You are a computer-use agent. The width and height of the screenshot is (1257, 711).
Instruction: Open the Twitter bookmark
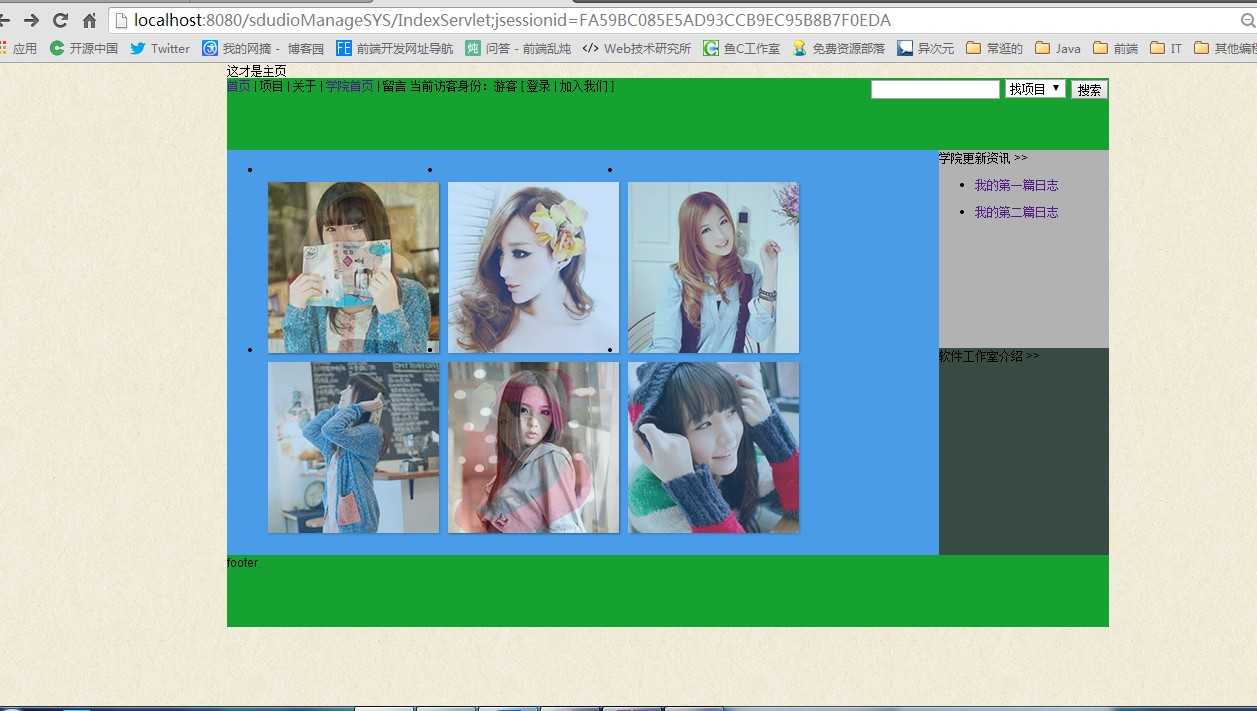coord(160,48)
